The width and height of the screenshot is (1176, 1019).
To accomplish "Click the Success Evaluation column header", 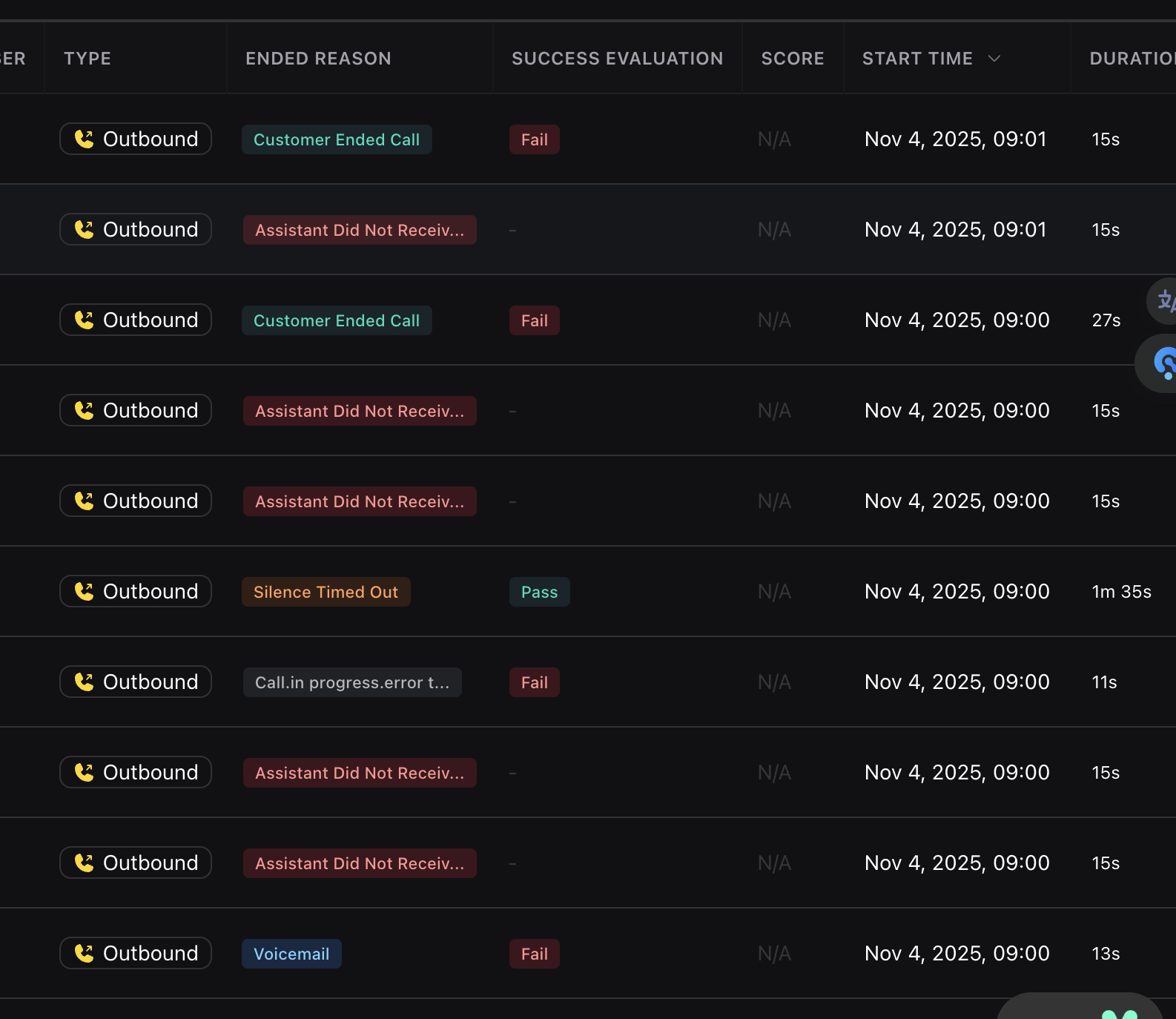I will 617,59.
